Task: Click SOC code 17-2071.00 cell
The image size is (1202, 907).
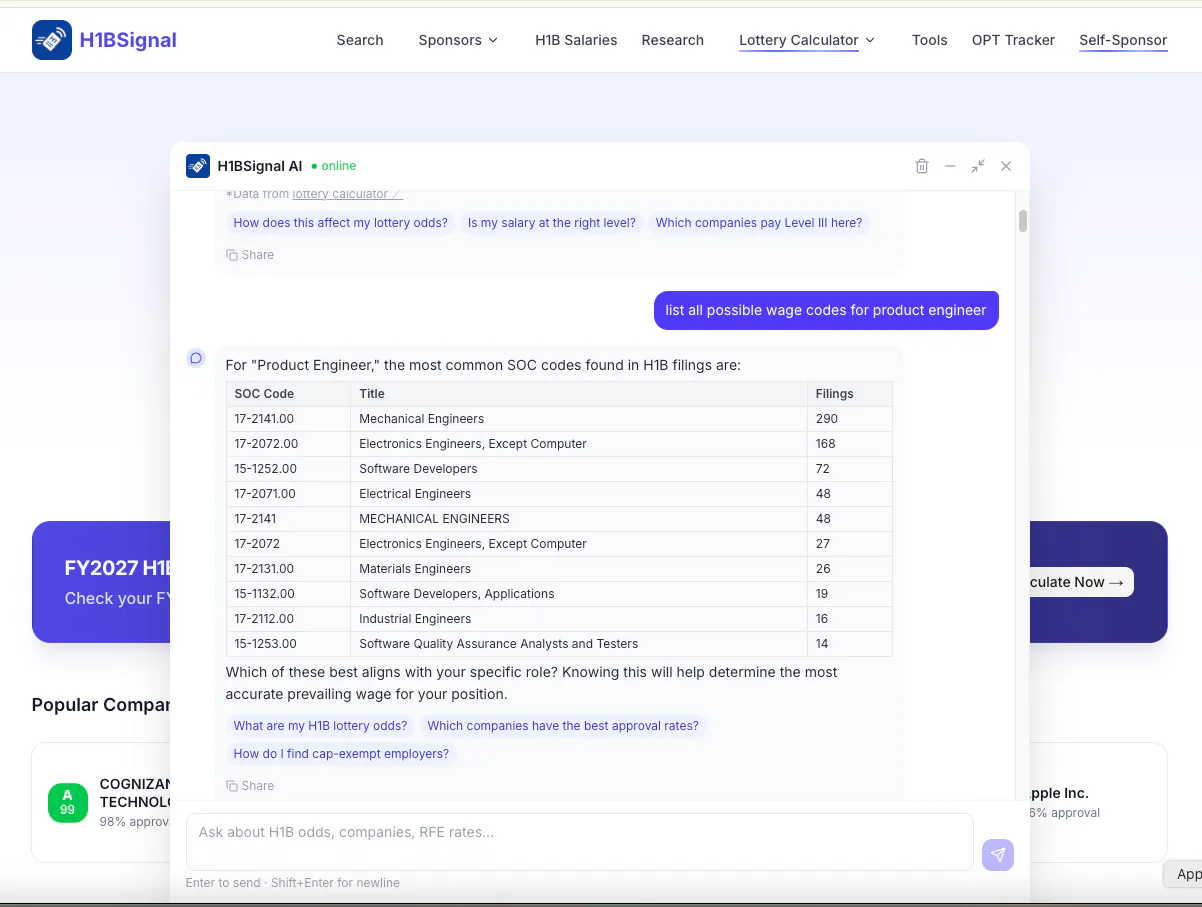Action: tap(289, 494)
